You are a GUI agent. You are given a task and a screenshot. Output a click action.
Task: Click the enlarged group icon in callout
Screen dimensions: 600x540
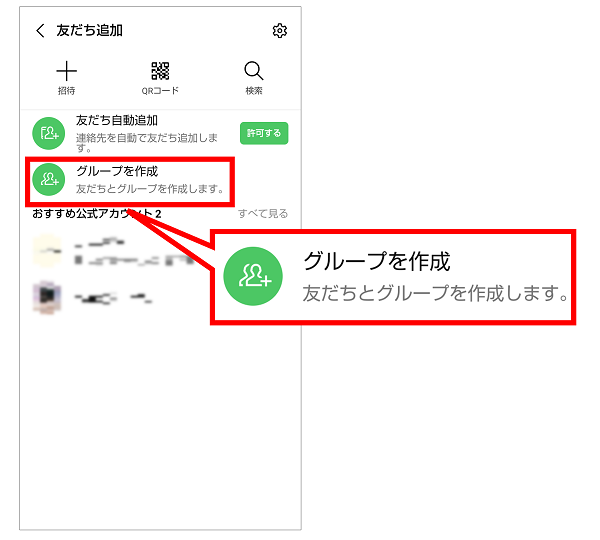253,276
